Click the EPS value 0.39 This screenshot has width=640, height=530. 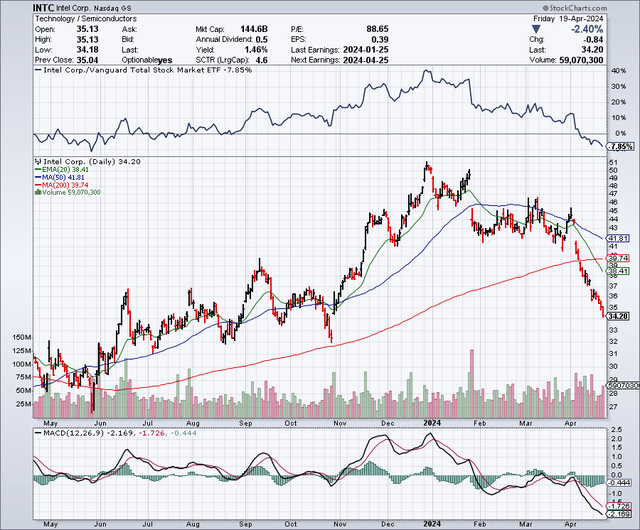[380, 40]
